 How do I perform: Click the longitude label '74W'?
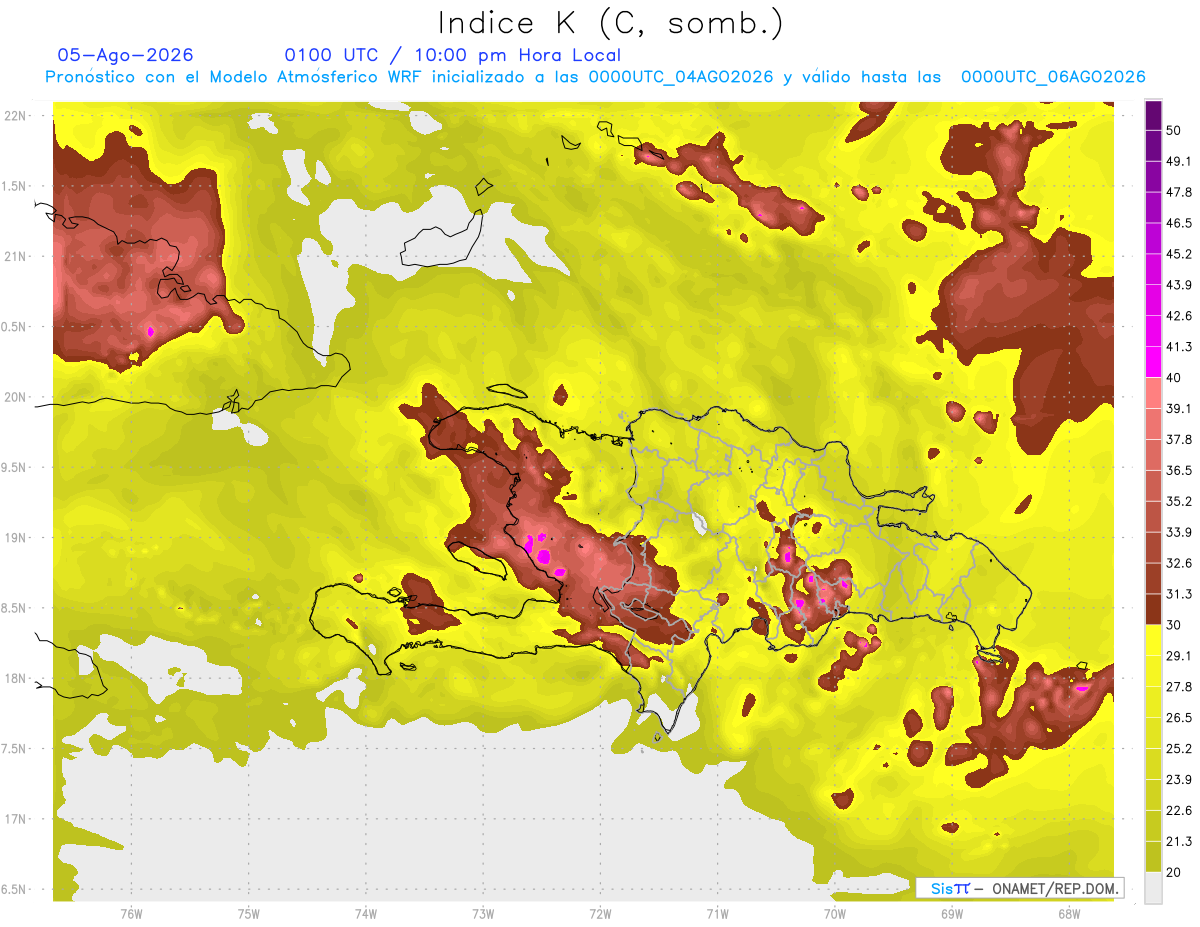(x=365, y=914)
